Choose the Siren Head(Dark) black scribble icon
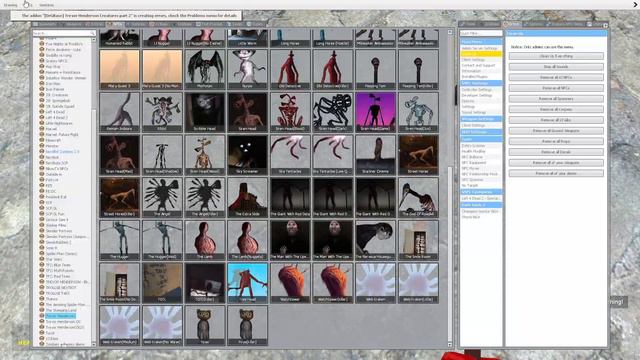Viewport: 640px width, 360px height. pyautogui.click(x=333, y=112)
